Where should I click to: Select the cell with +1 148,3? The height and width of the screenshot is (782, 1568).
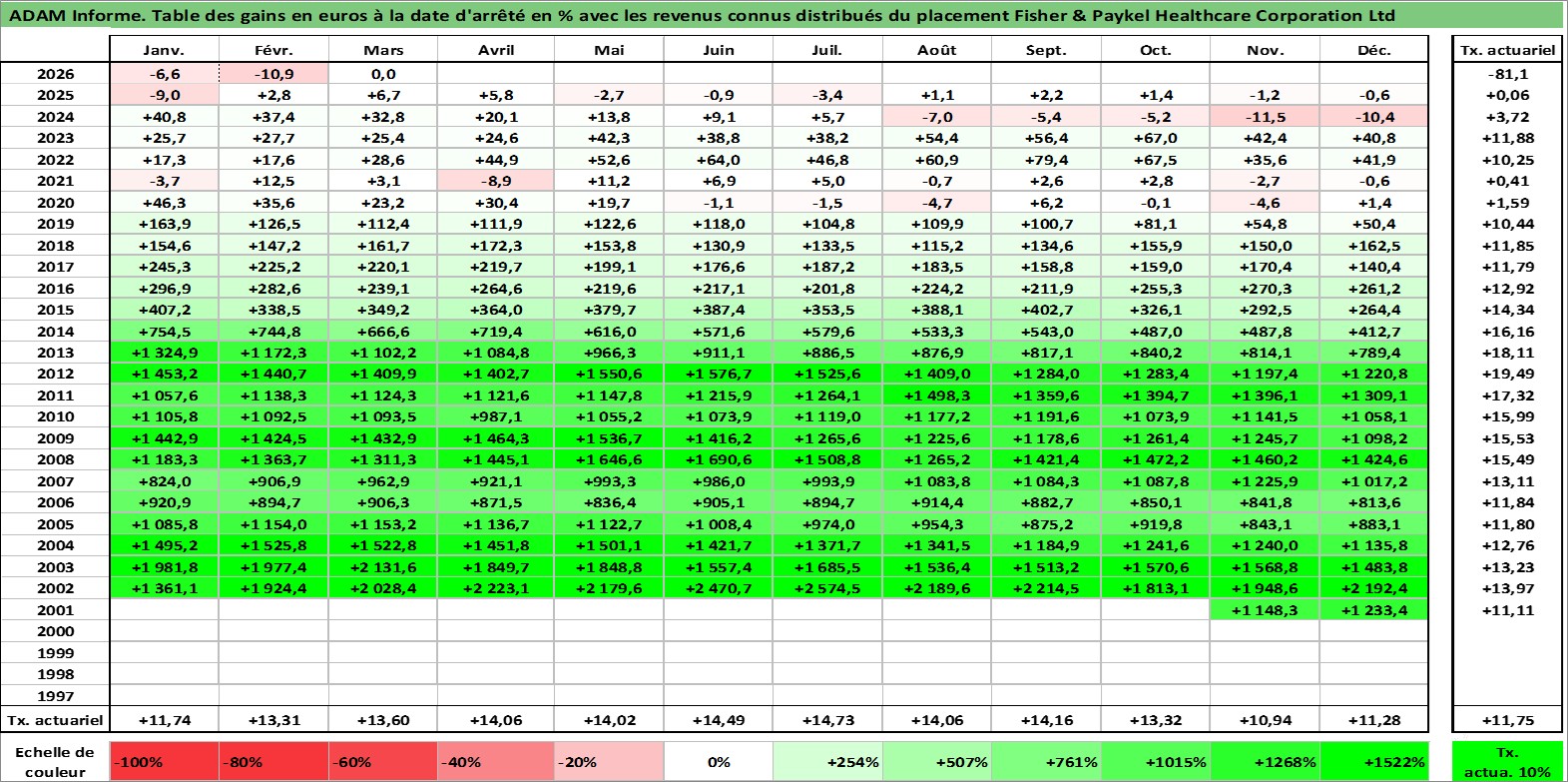coord(1265,610)
